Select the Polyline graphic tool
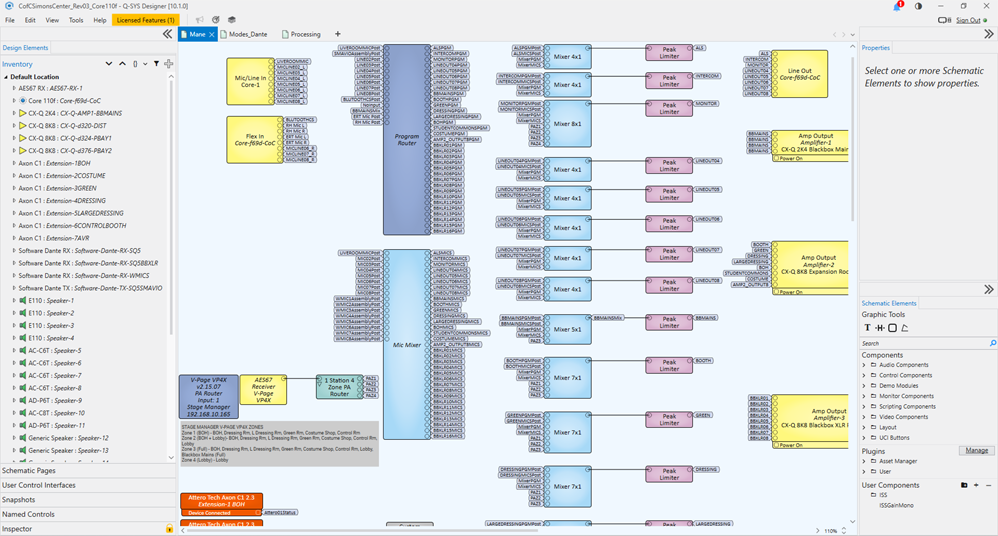998x536 pixels. click(x=904, y=328)
